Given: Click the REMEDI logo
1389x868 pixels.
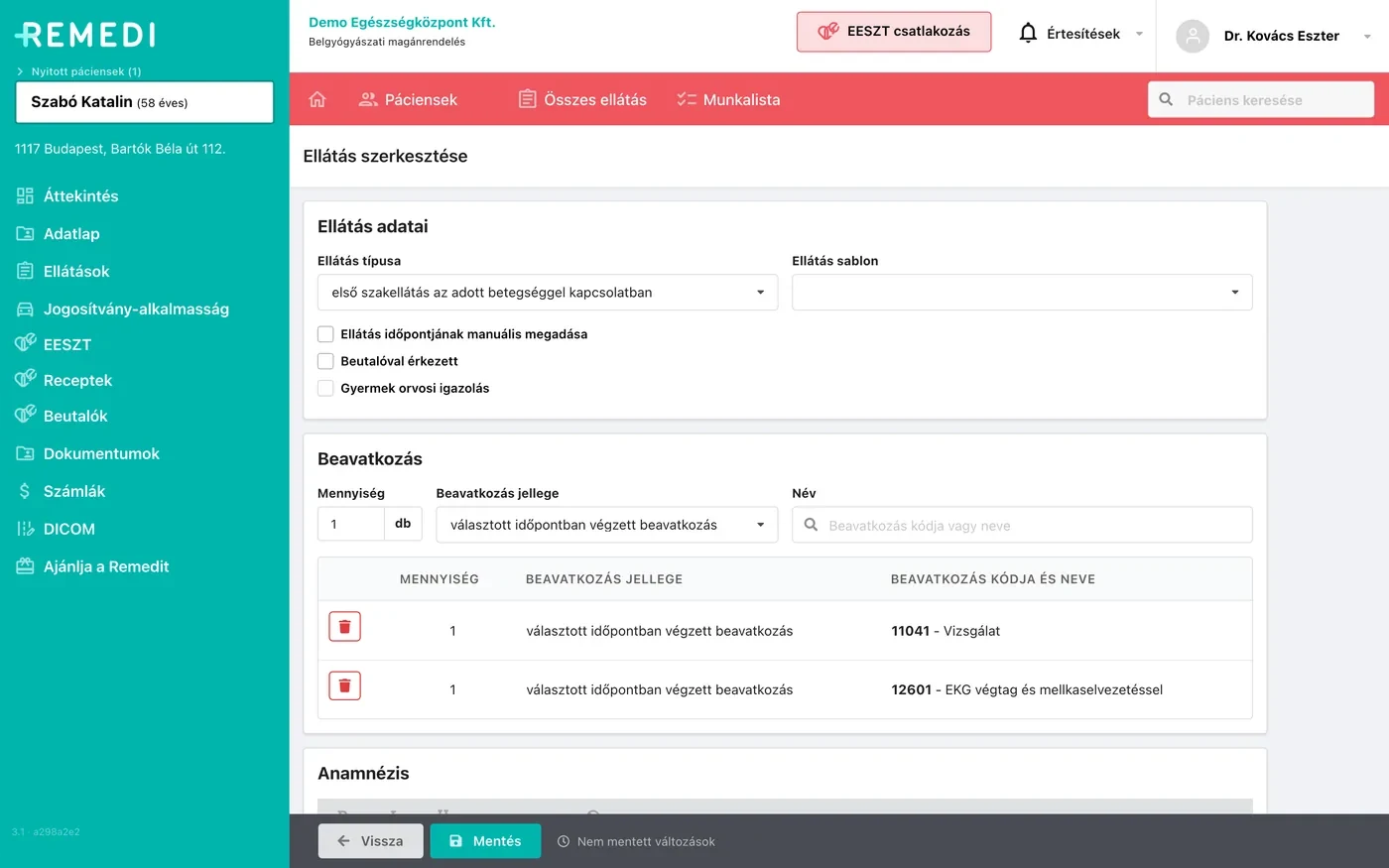Looking at the screenshot, I should click(85, 35).
